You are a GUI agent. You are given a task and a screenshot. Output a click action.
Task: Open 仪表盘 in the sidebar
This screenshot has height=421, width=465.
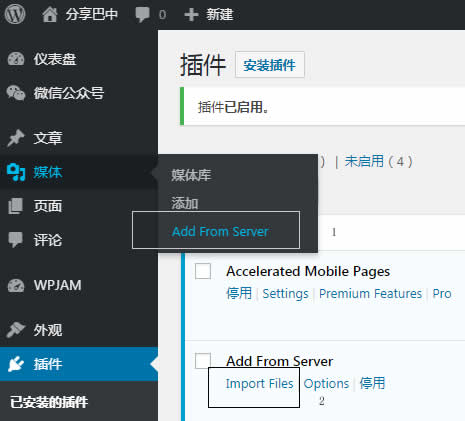coord(55,59)
